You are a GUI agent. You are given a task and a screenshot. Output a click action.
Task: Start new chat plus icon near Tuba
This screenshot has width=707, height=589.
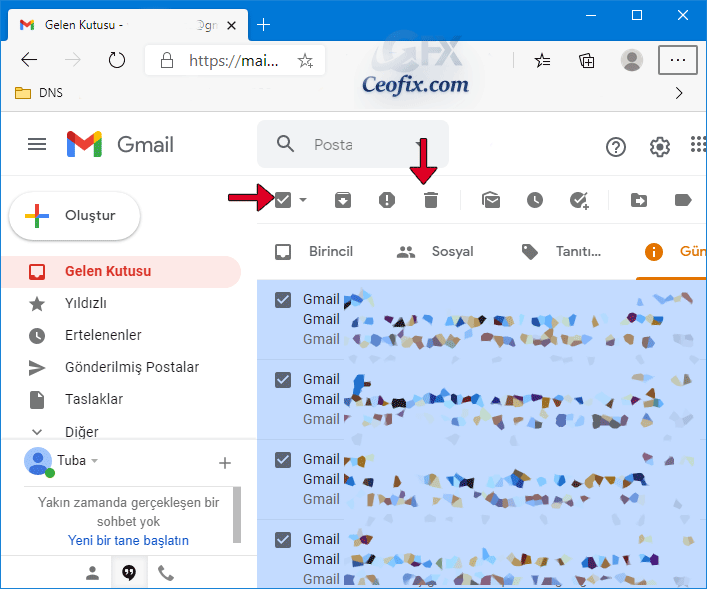pos(225,463)
